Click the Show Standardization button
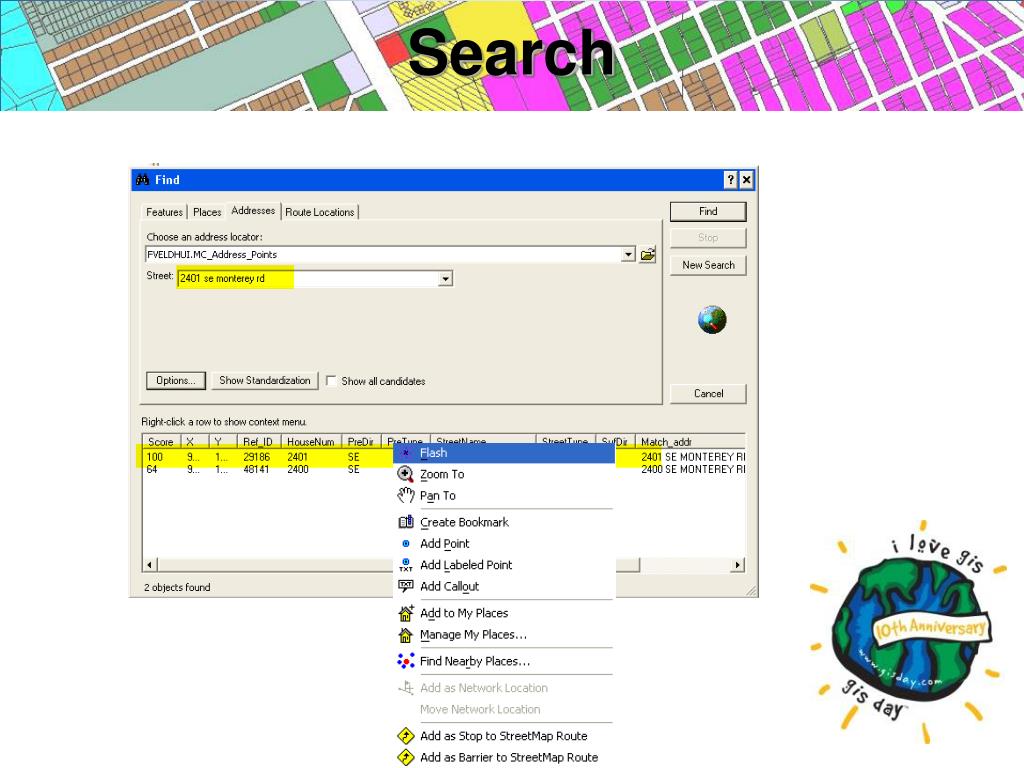 pos(264,380)
